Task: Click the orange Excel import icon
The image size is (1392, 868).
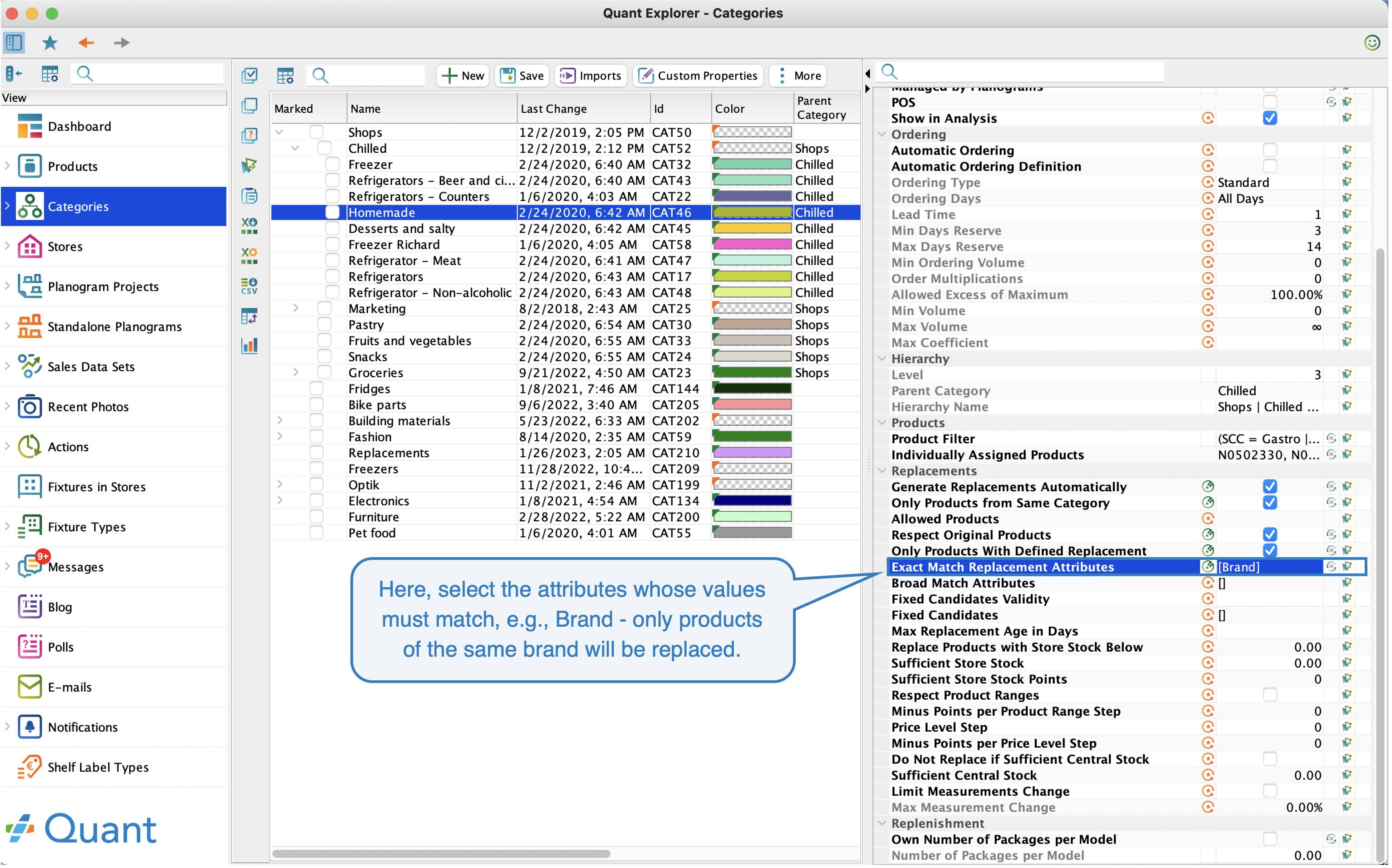Action: (x=249, y=255)
